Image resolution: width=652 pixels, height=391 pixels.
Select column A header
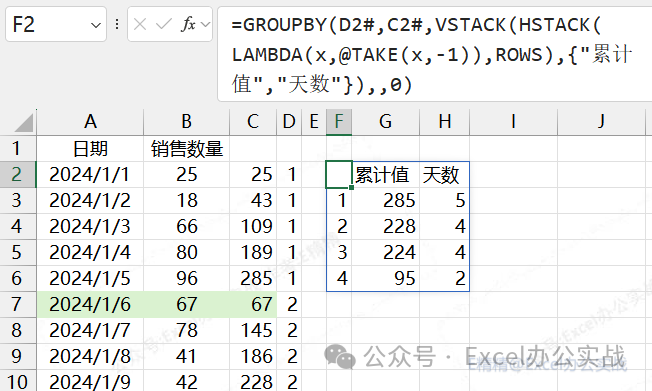[90, 122]
